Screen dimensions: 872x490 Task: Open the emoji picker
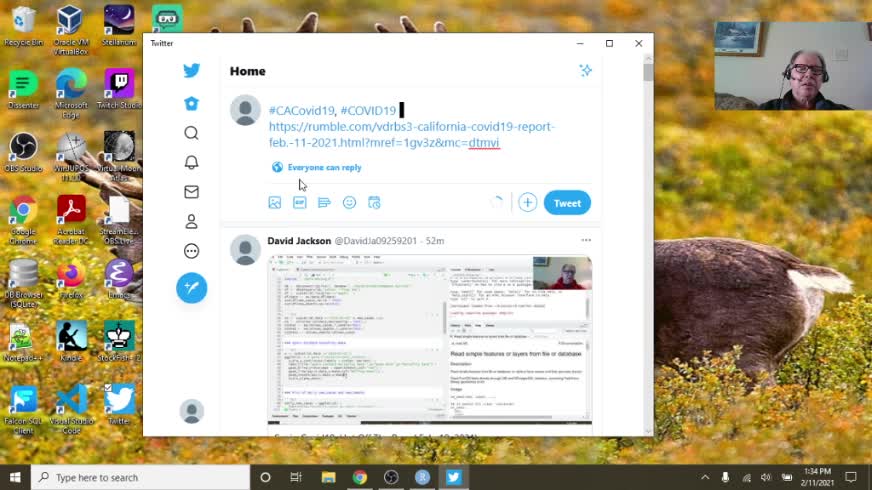pyautogui.click(x=349, y=202)
